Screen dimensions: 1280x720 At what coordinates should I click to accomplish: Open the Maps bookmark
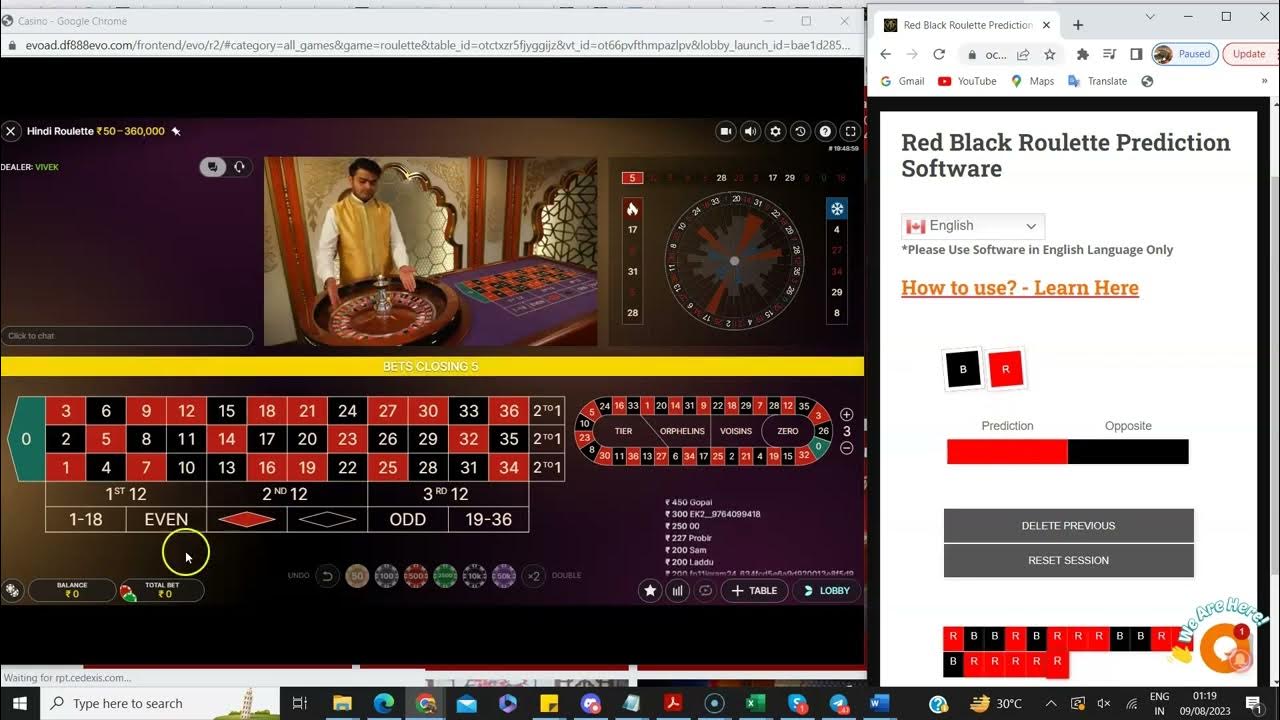click(x=1032, y=81)
